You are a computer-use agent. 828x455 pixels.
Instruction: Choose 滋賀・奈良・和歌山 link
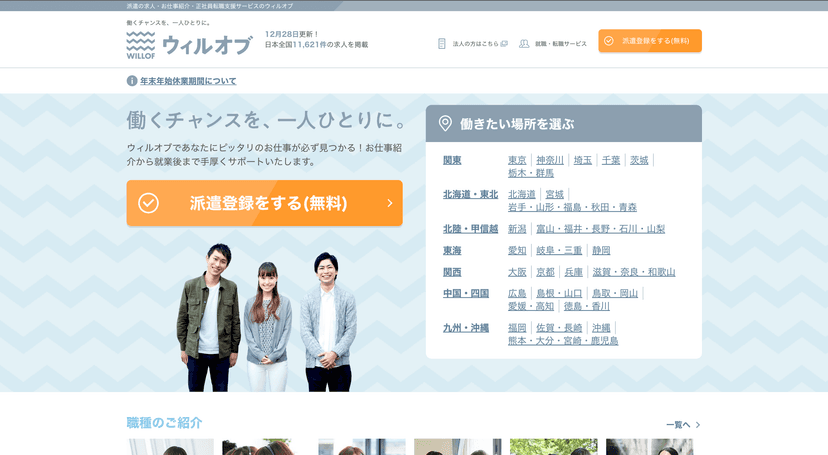coord(634,272)
